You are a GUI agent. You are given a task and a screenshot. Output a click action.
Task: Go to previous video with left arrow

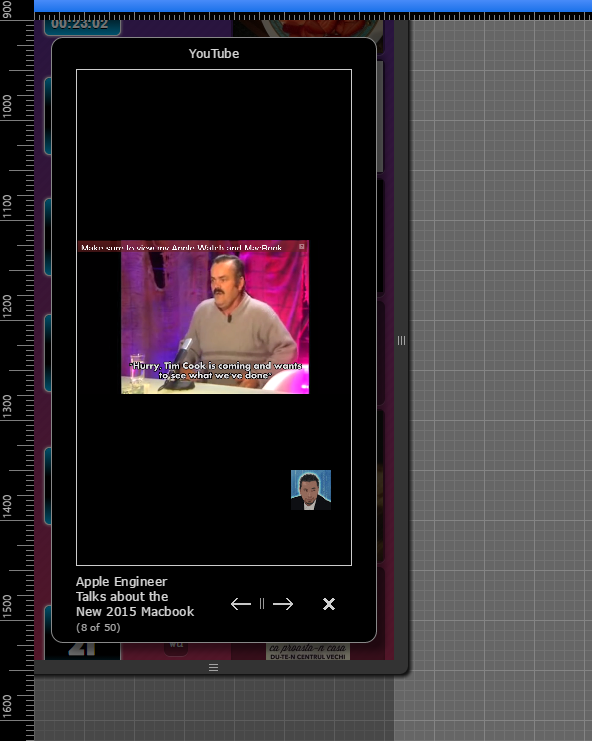coord(240,604)
